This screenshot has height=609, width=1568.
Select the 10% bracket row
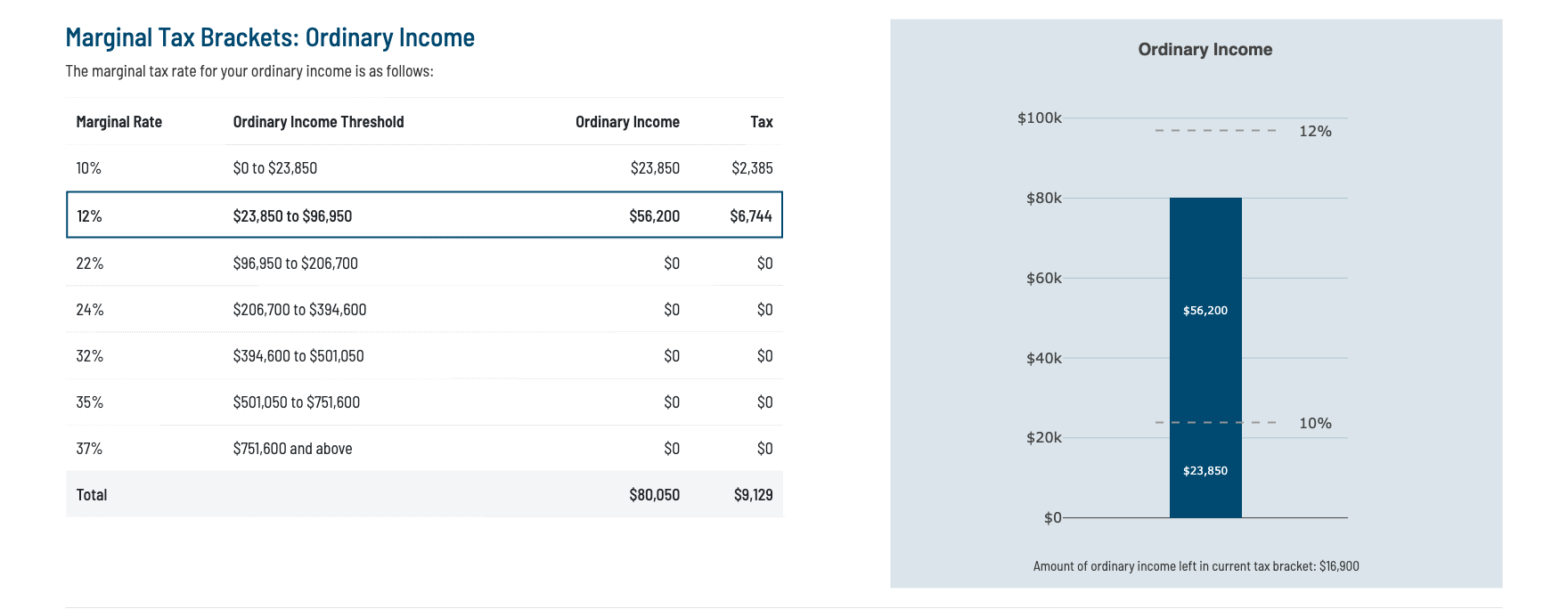click(x=424, y=168)
